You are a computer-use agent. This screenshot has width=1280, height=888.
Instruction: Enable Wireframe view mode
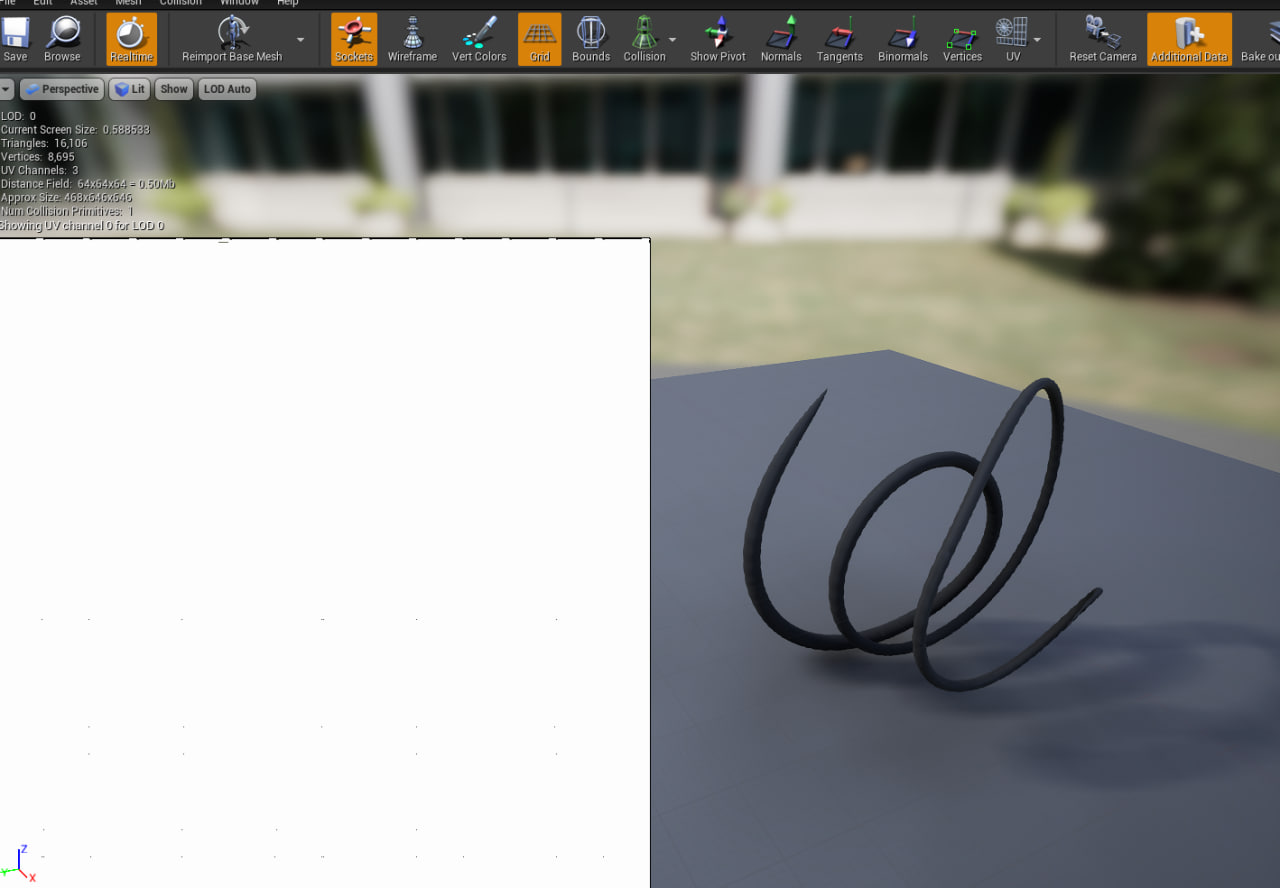tap(412, 39)
